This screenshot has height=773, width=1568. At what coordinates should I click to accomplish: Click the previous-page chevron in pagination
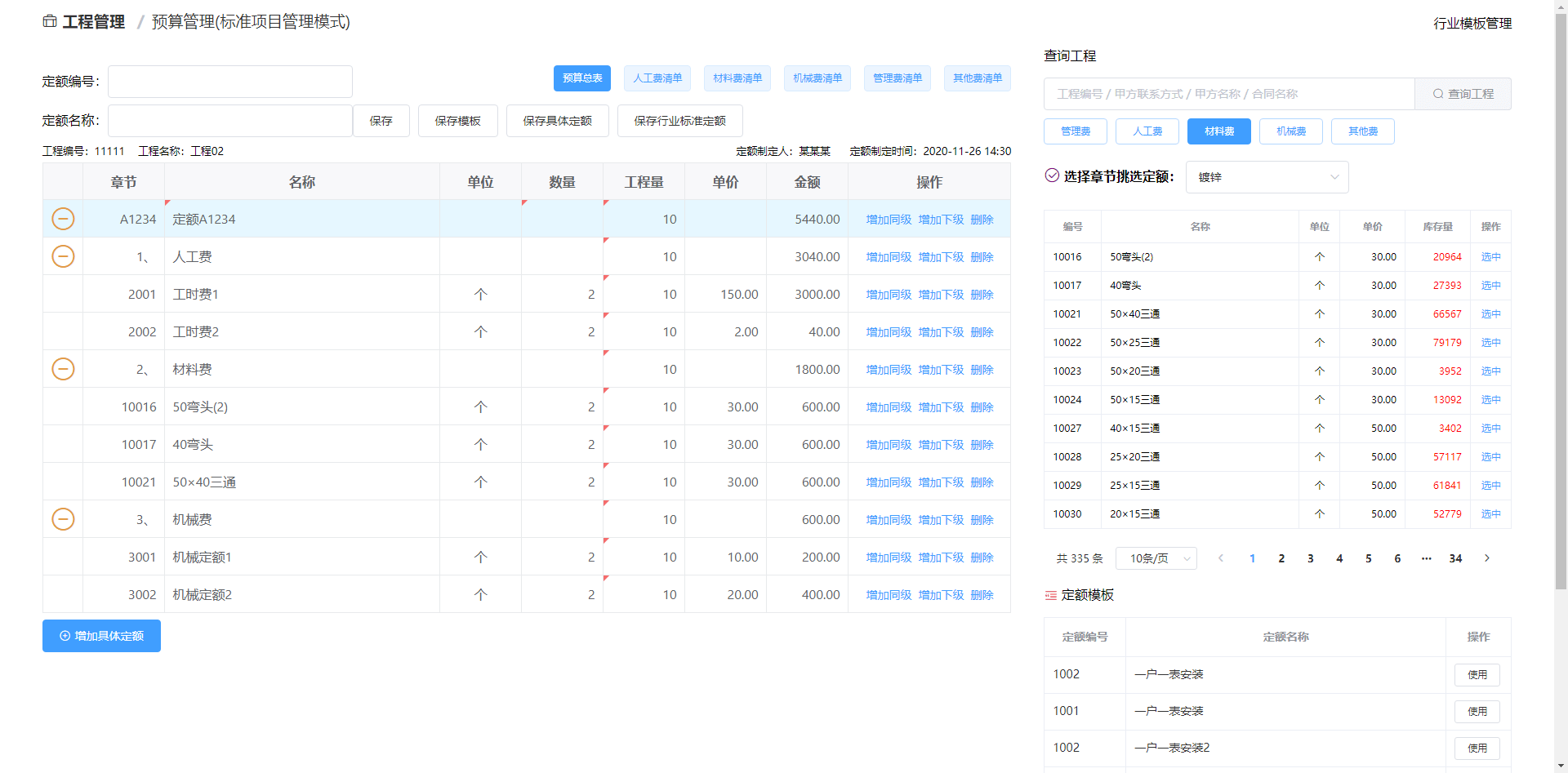pyautogui.click(x=1221, y=558)
